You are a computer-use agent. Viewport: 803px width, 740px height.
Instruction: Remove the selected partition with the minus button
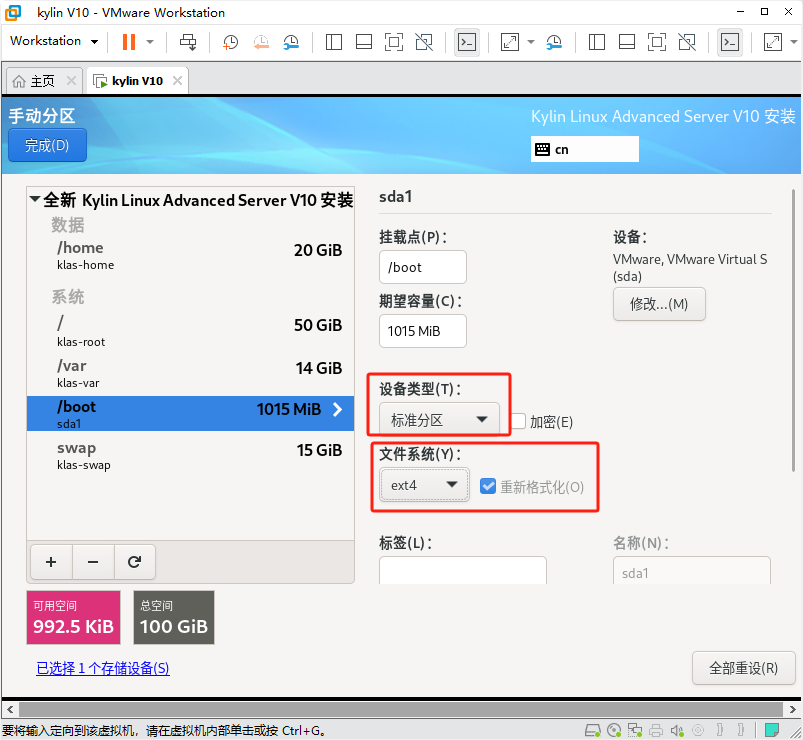(x=93, y=562)
